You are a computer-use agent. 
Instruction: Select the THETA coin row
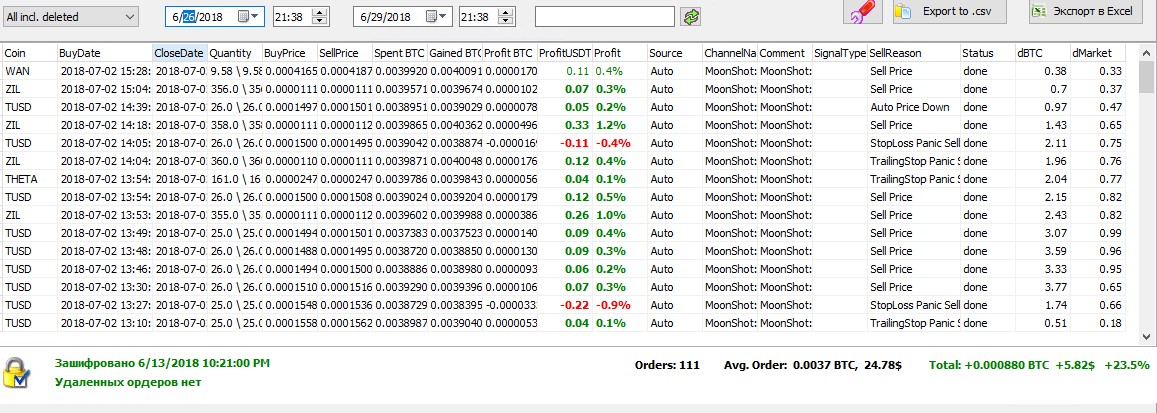[564, 179]
